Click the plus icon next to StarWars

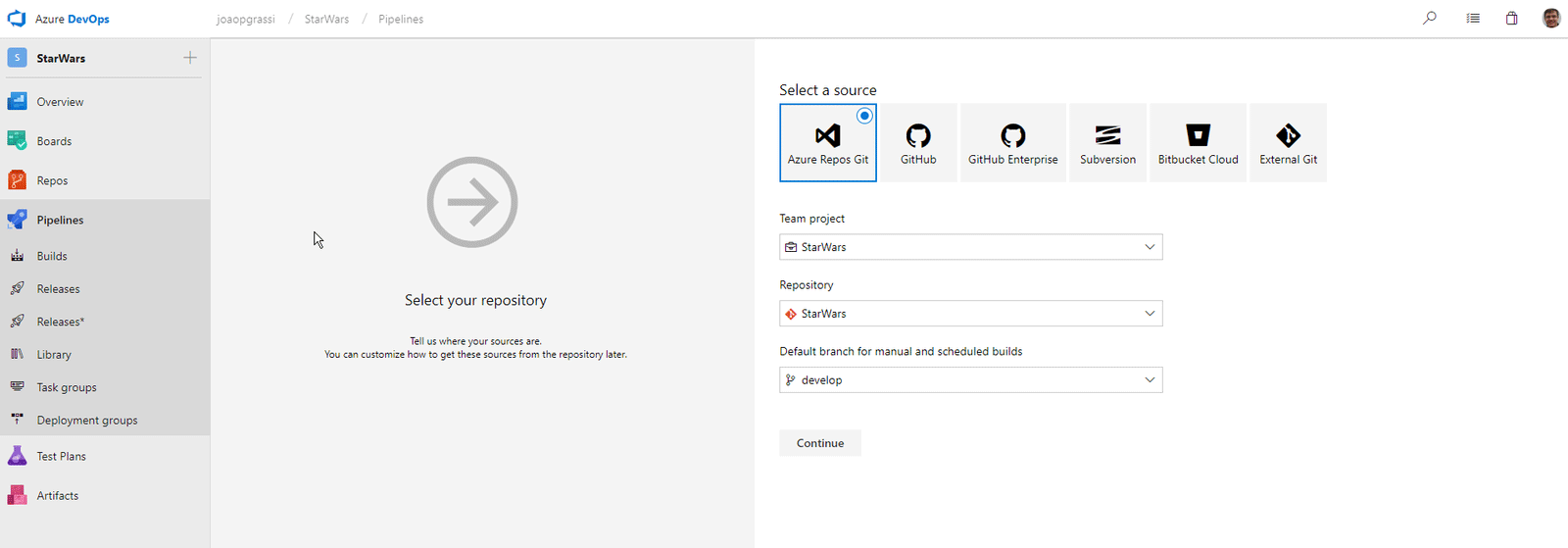[190, 58]
